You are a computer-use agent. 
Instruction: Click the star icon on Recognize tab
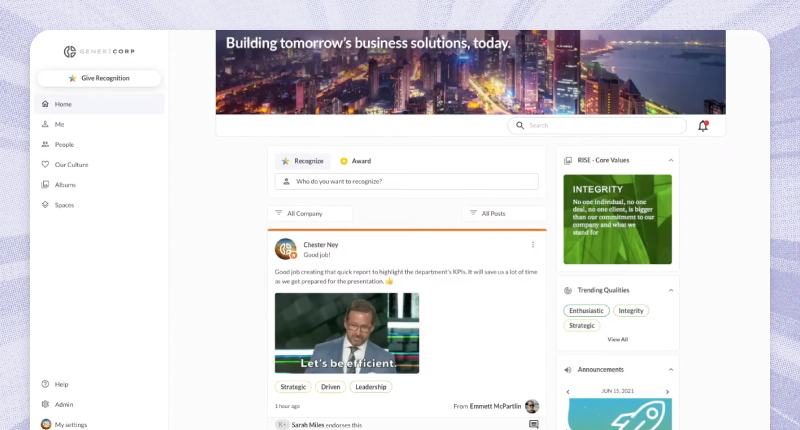pyautogui.click(x=285, y=161)
